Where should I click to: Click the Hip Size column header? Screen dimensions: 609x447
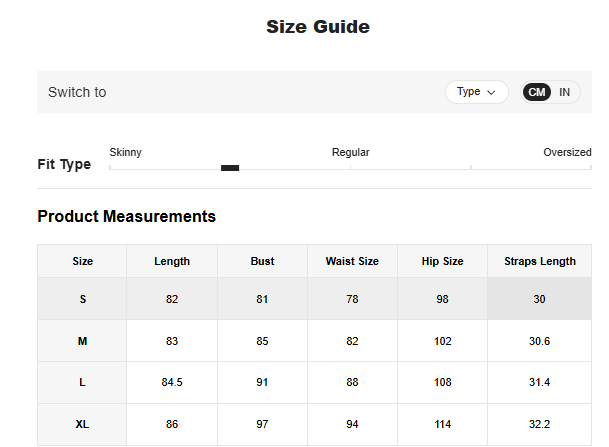442,261
